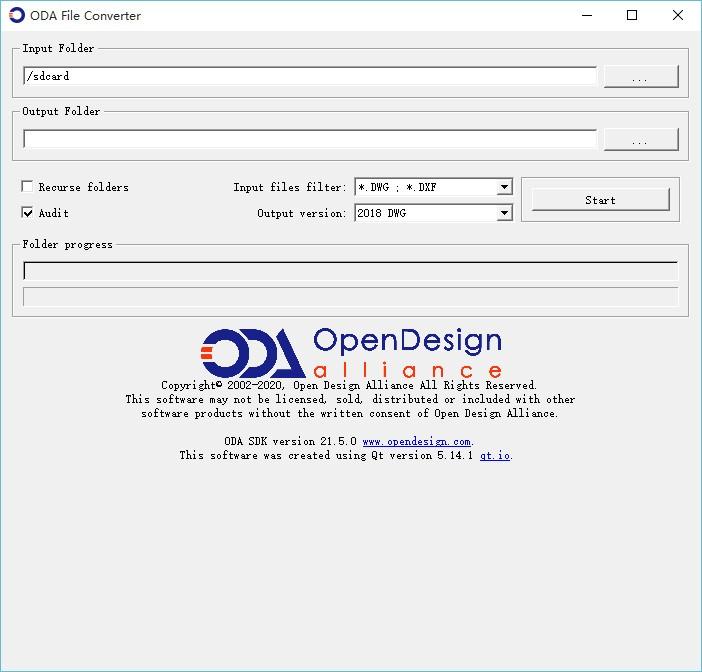Minimize the ODA File Converter window
This screenshot has height=672, width=702.
pyautogui.click(x=587, y=15)
